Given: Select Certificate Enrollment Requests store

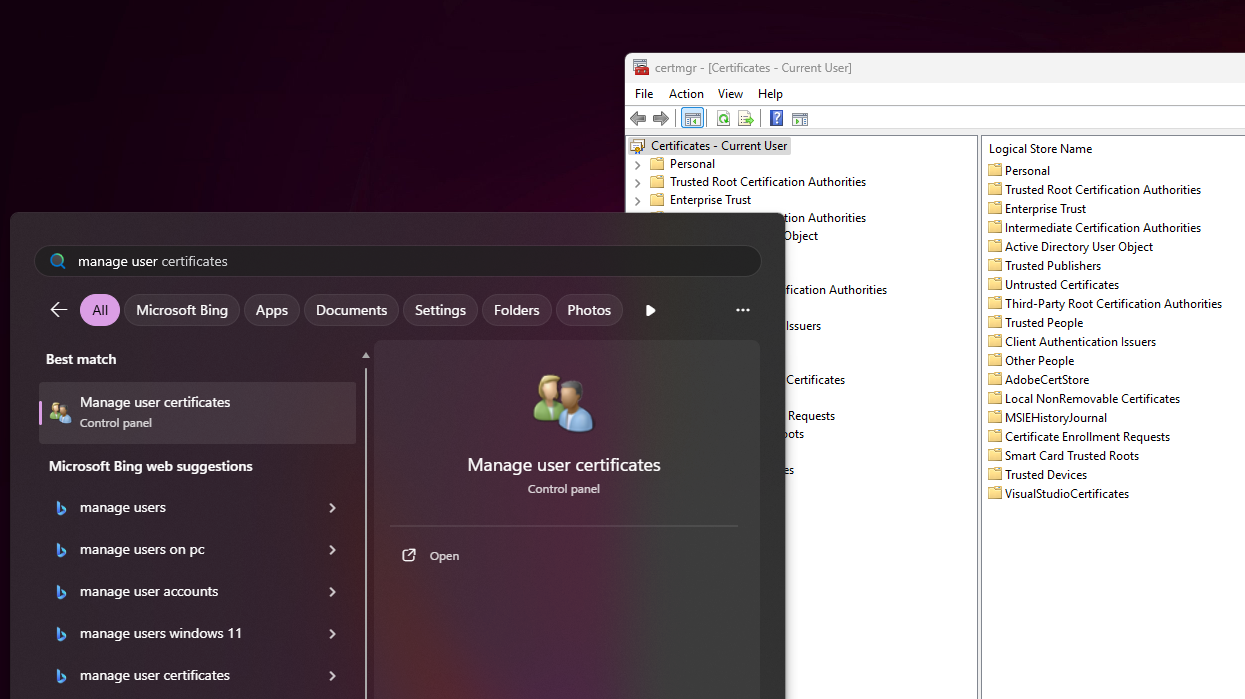Looking at the screenshot, I should tap(1087, 437).
